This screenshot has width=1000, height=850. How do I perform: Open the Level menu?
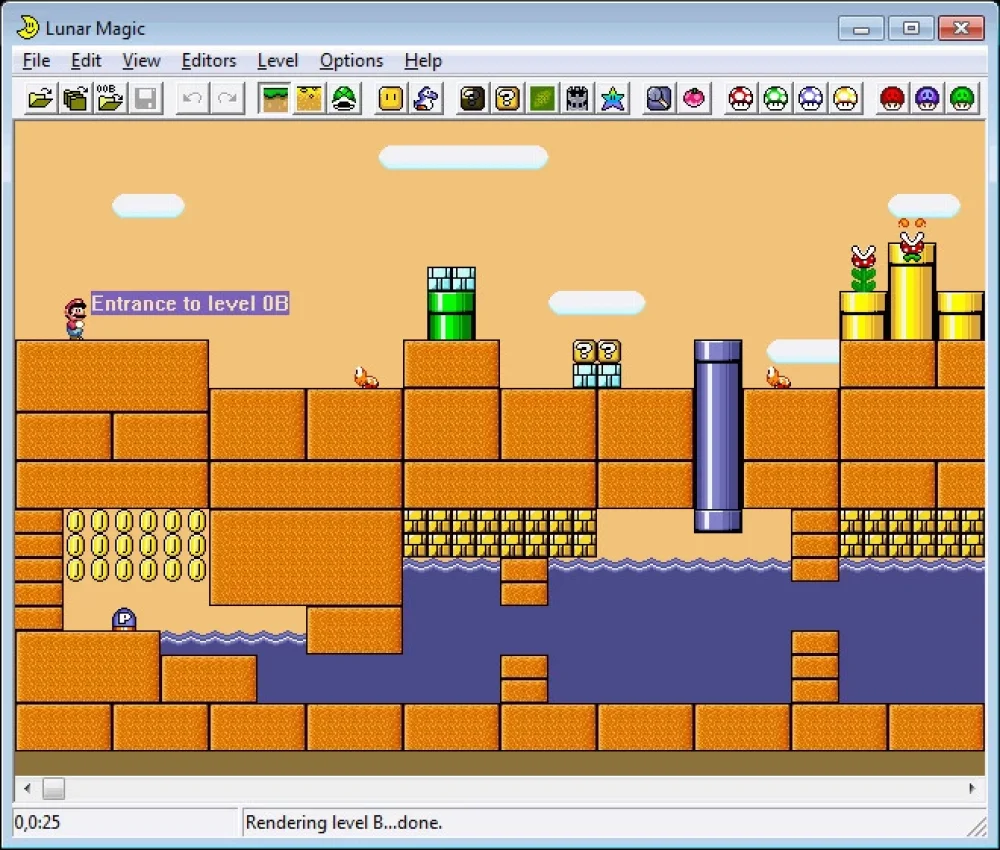pos(277,61)
